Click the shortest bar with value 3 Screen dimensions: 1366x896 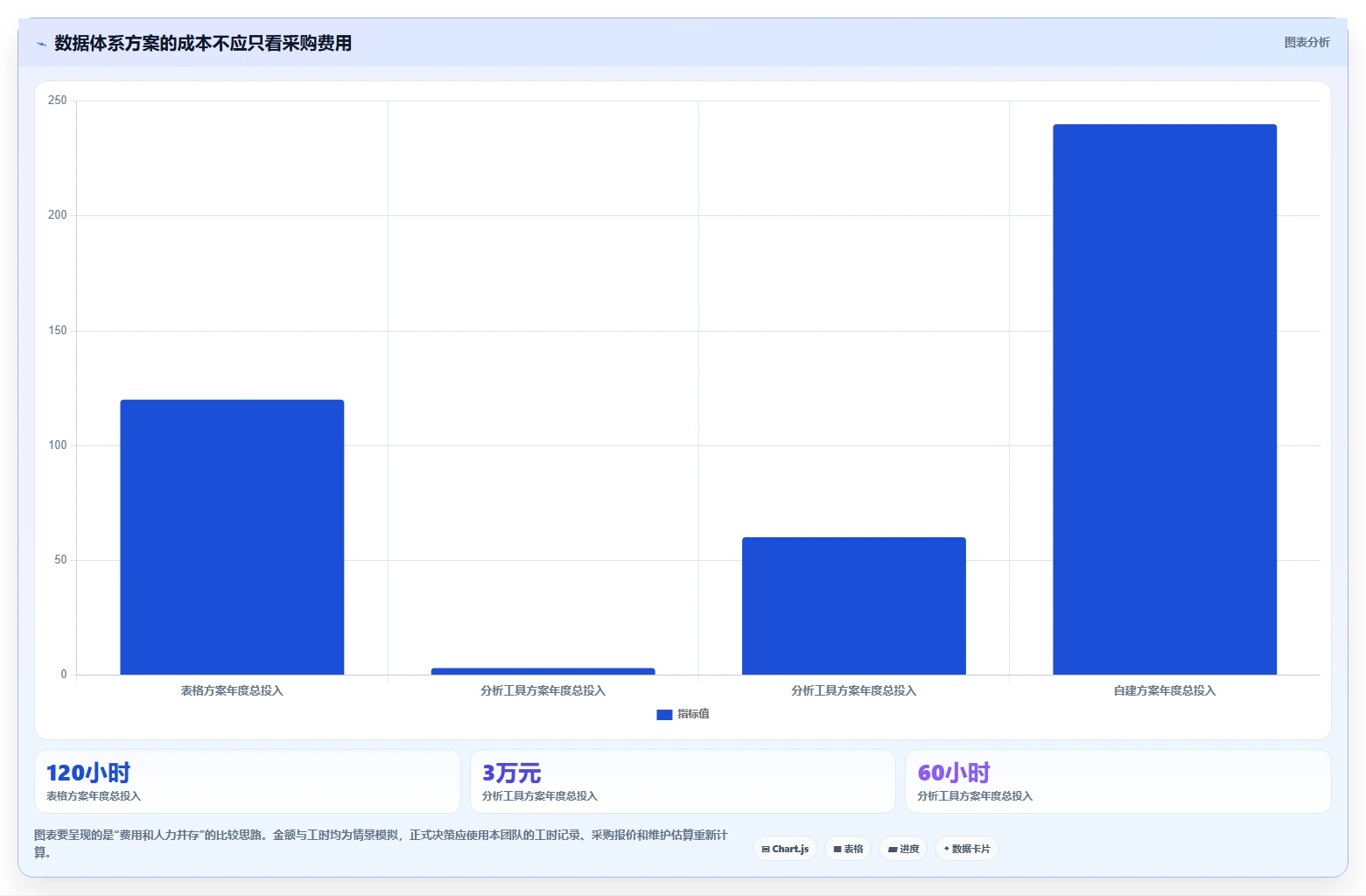(x=543, y=671)
